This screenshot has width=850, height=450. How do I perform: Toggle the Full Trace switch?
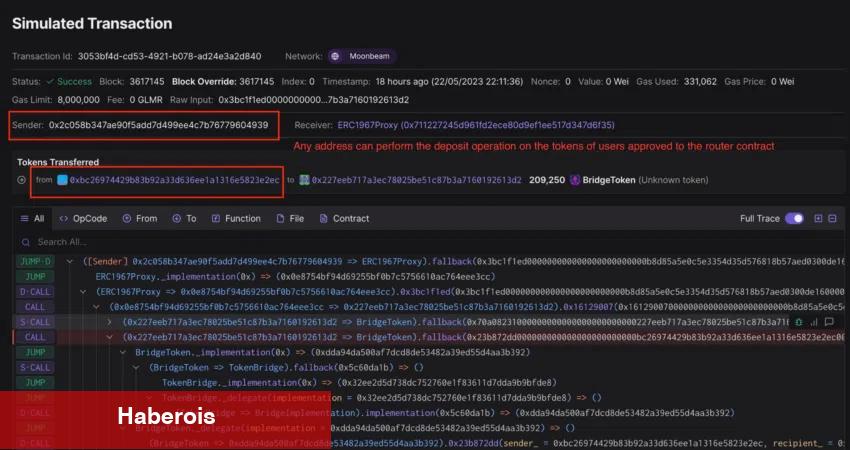[794, 218]
